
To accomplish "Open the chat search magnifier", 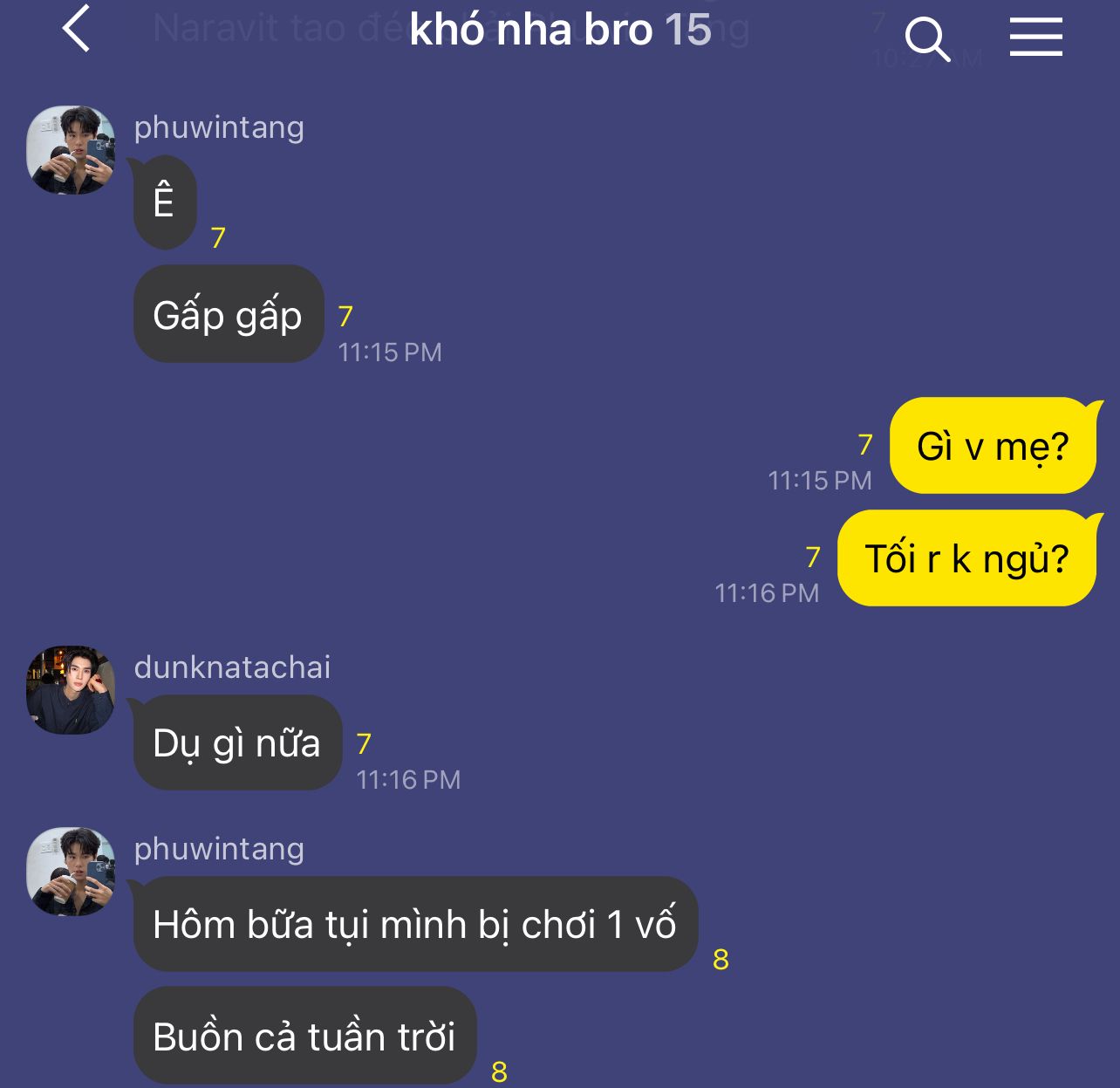I will click(926, 38).
